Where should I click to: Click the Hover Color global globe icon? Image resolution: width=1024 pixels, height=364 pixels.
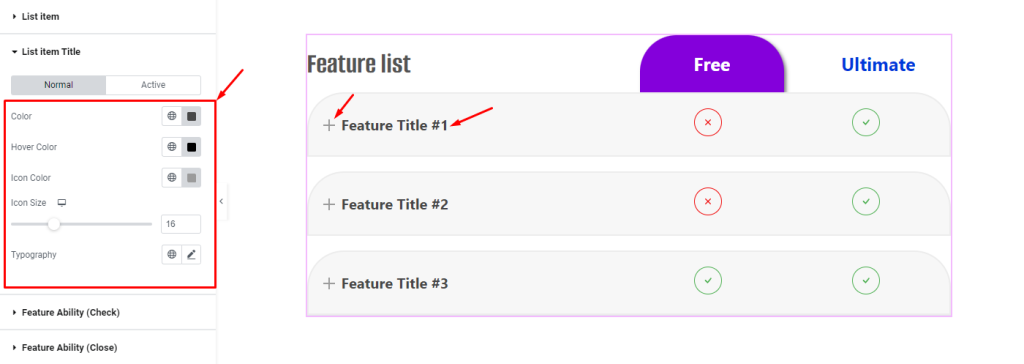(x=172, y=147)
